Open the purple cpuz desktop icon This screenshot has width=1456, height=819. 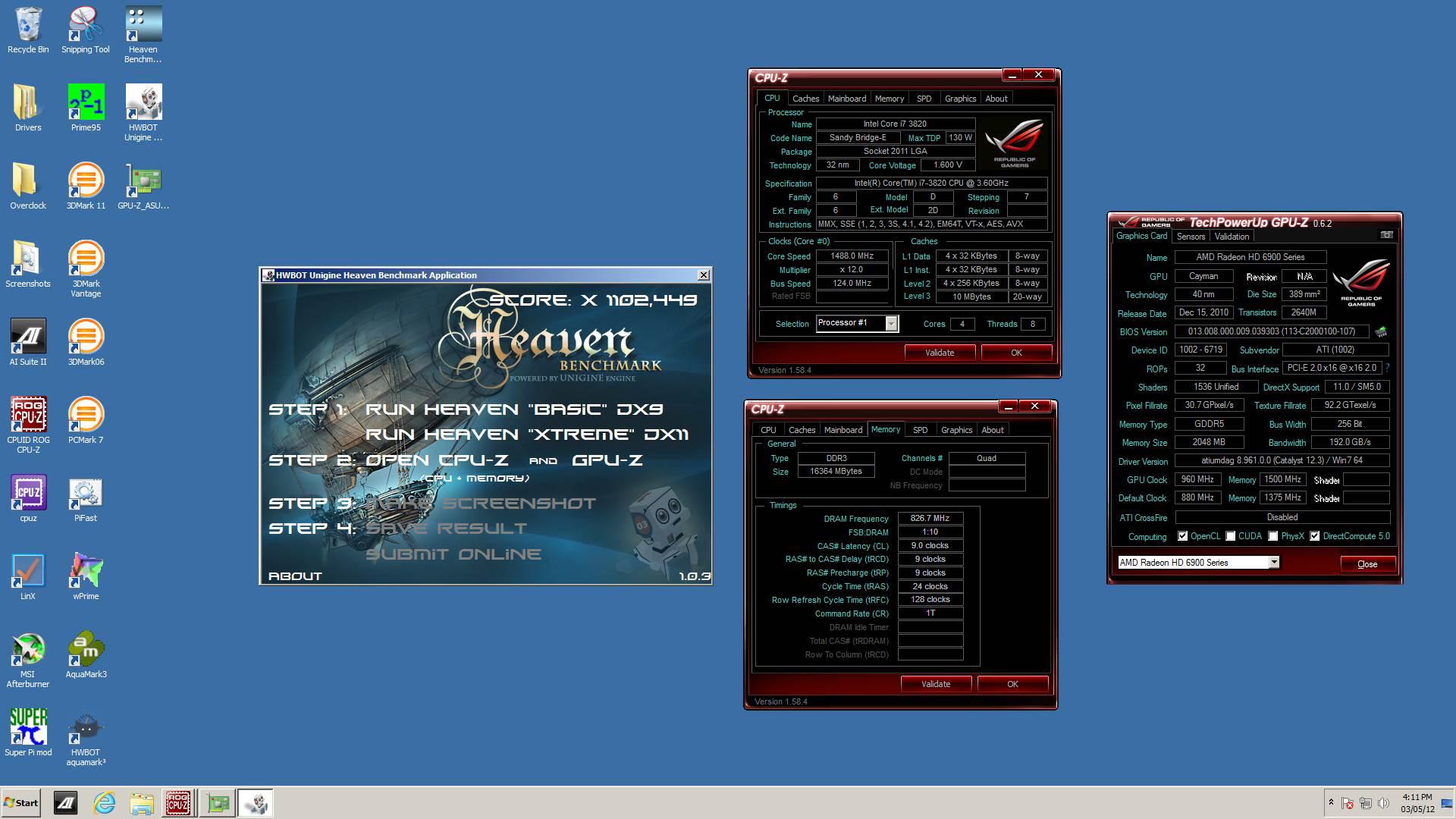point(28,499)
